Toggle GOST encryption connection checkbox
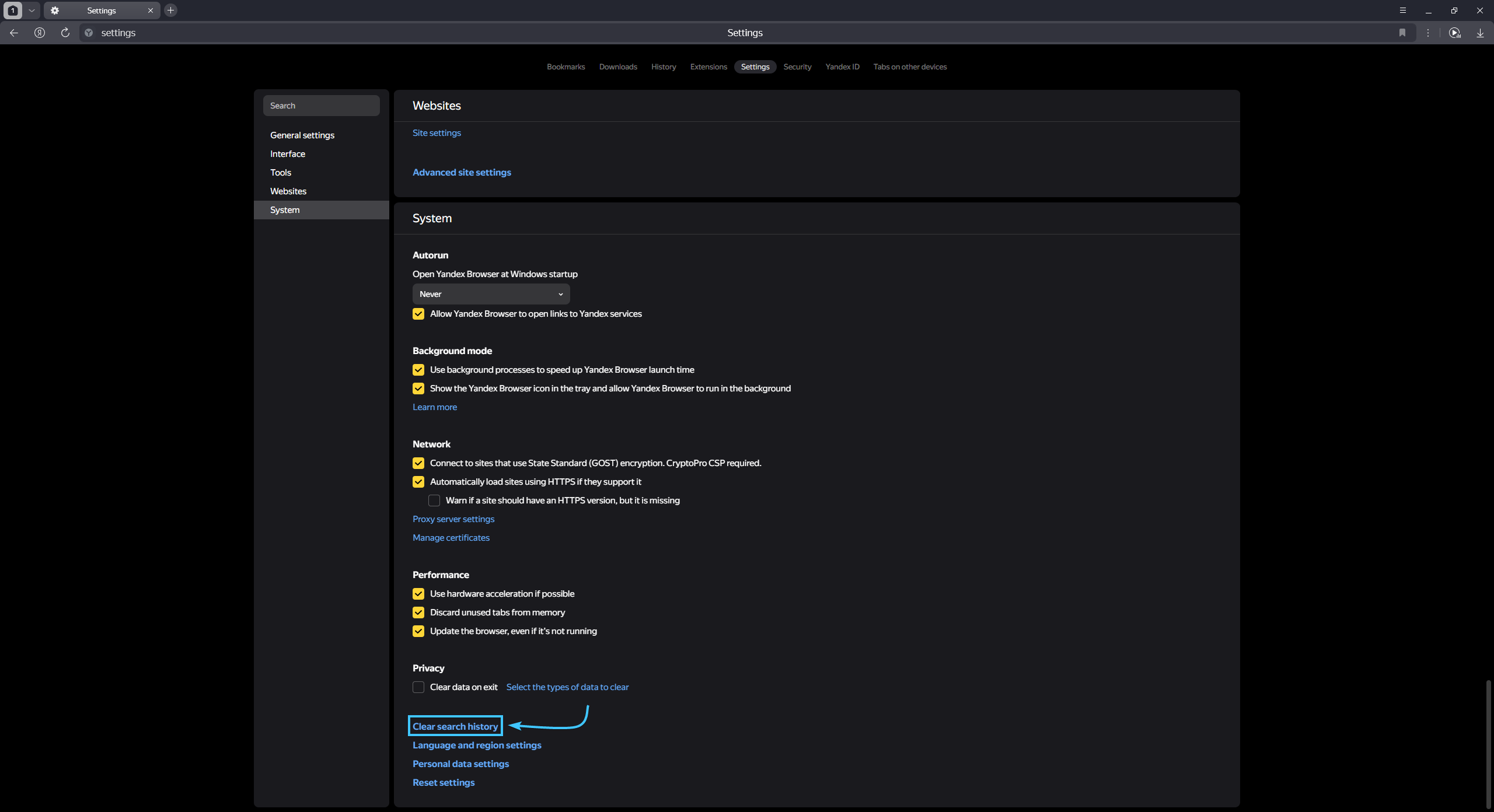The width and height of the screenshot is (1494, 812). click(x=418, y=463)
